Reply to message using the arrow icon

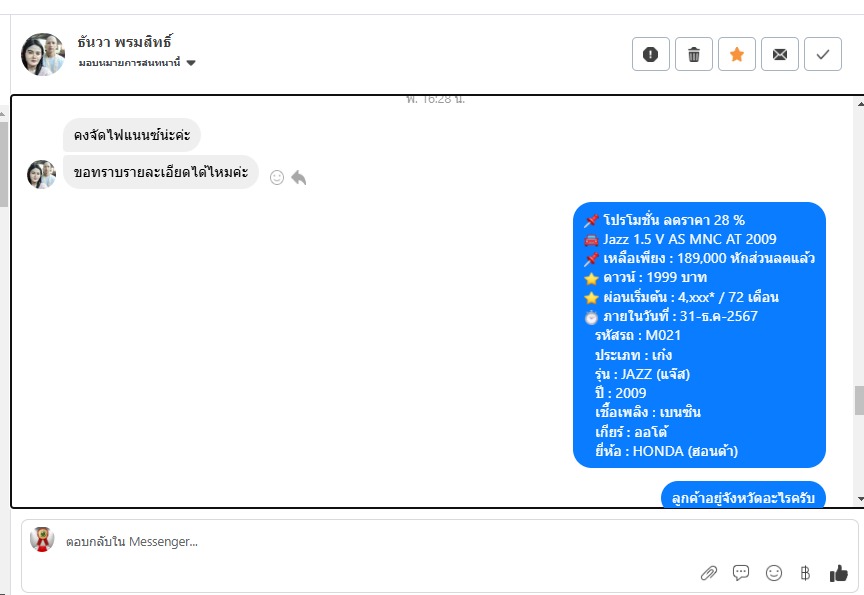(299, 177)
